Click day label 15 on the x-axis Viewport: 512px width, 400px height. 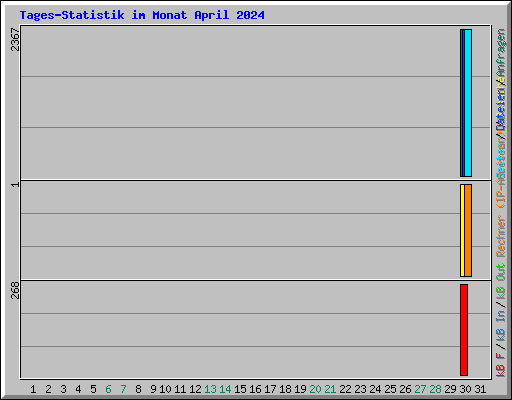[240, 389]
